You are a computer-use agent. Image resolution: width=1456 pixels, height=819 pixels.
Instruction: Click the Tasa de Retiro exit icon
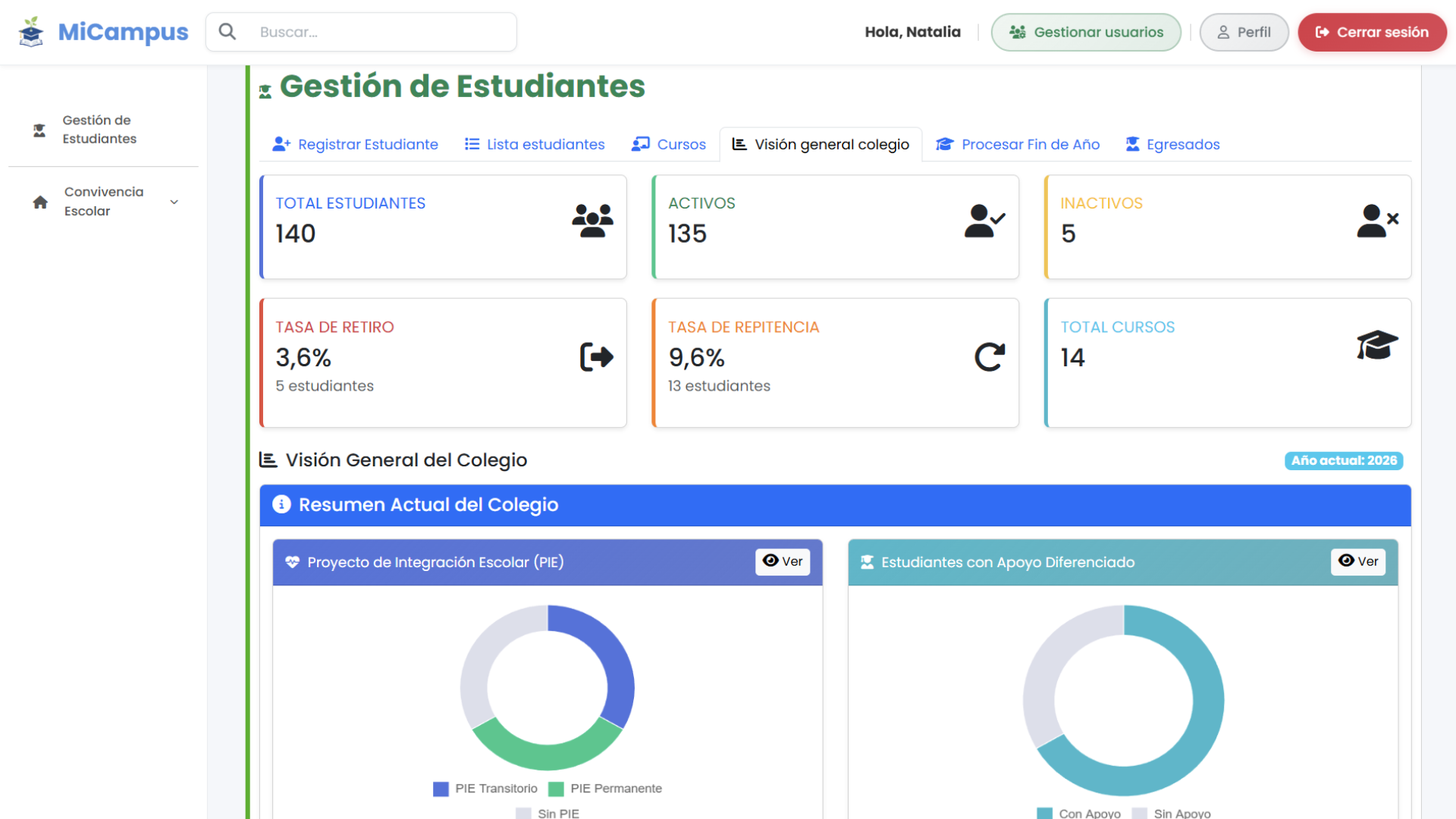(x=597, y=356)
